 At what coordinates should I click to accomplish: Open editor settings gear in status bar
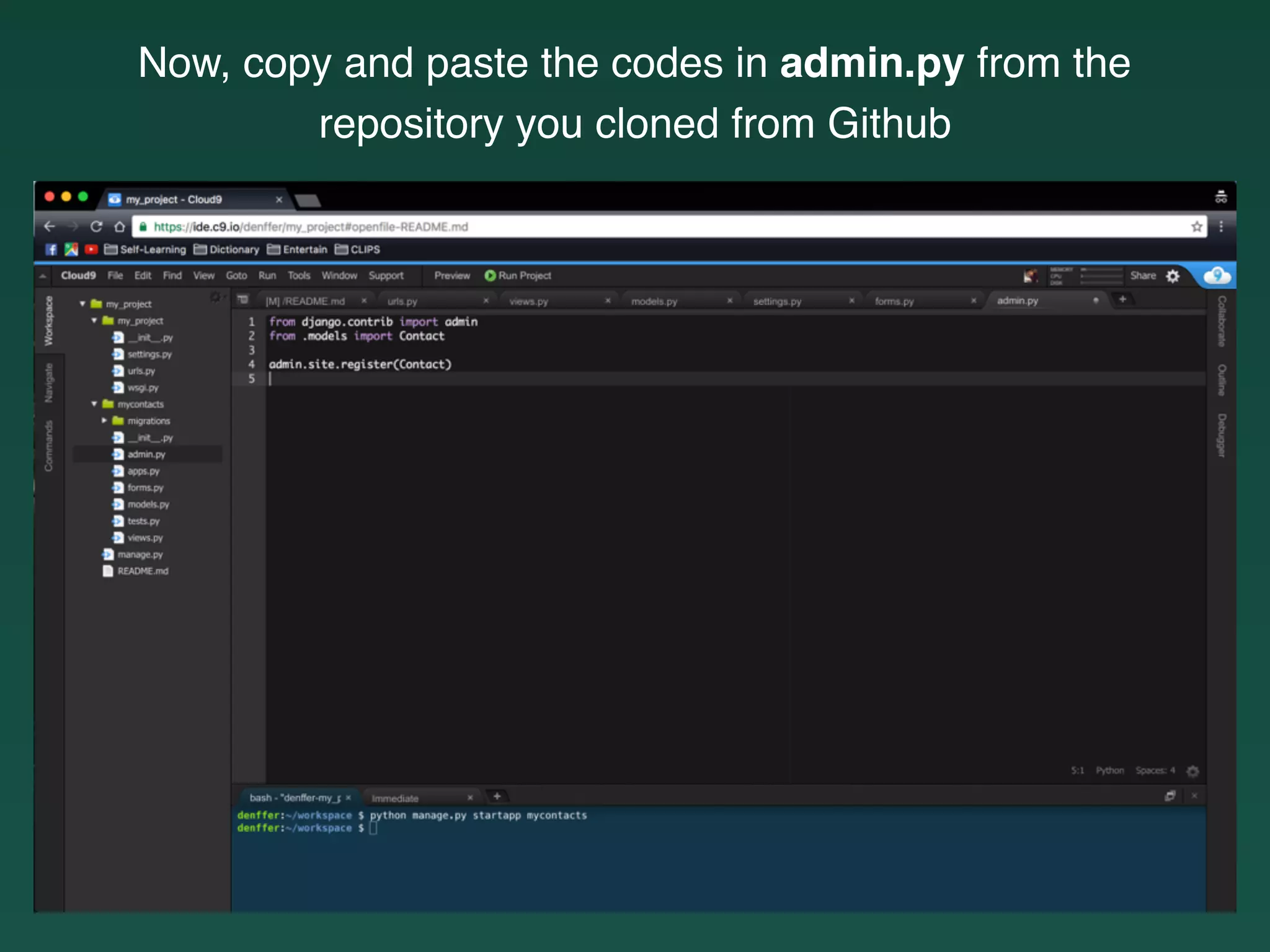tap(1192, 771)
